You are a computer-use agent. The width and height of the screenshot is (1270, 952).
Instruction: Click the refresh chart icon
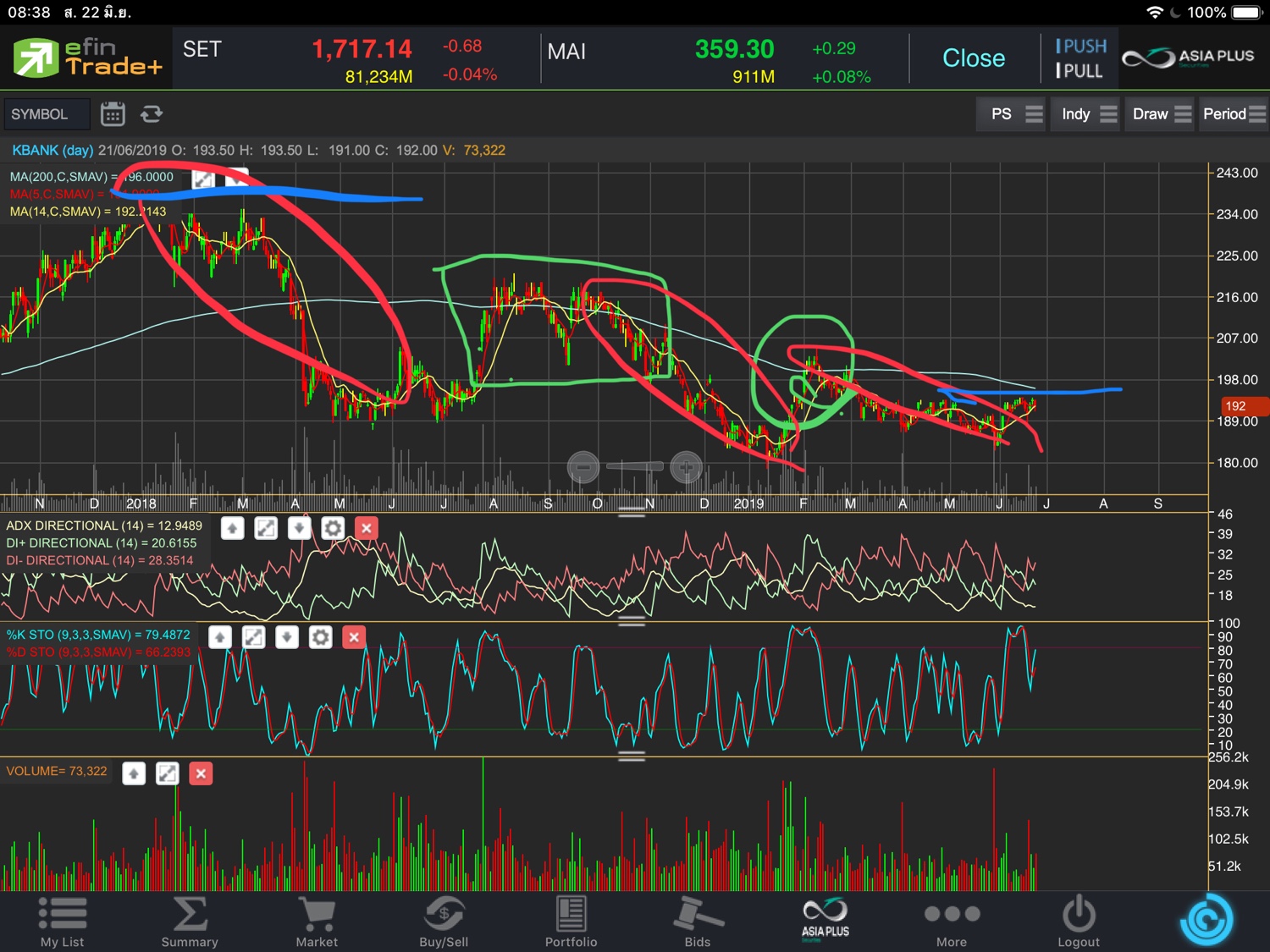point(152,114)
